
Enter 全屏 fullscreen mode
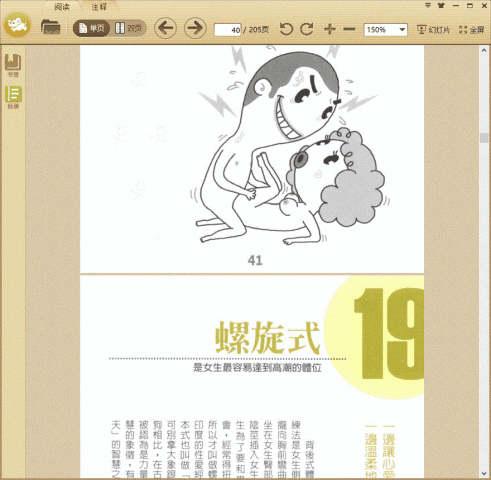[471, 30]
